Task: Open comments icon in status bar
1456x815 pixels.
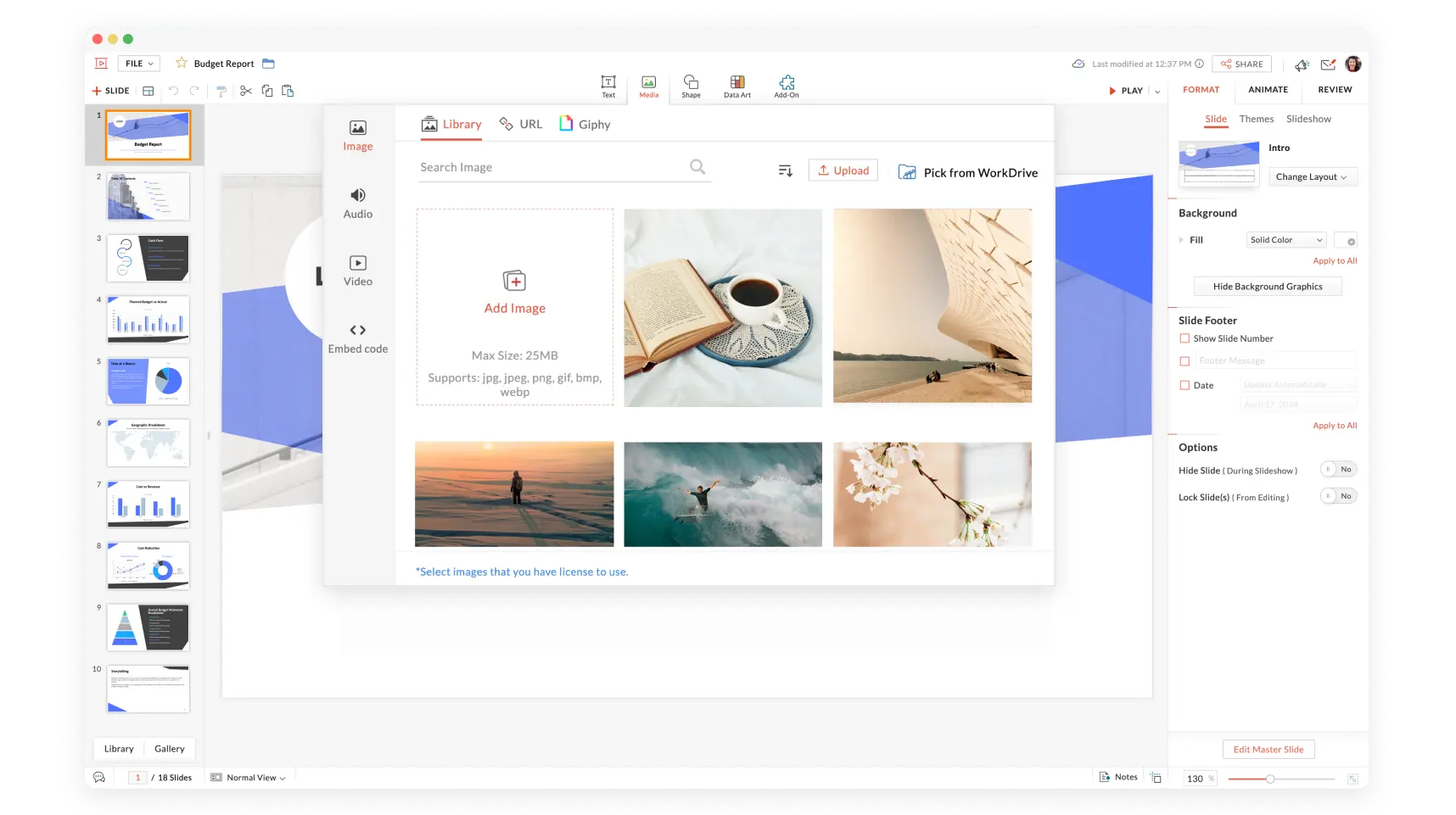Action: 99,778
